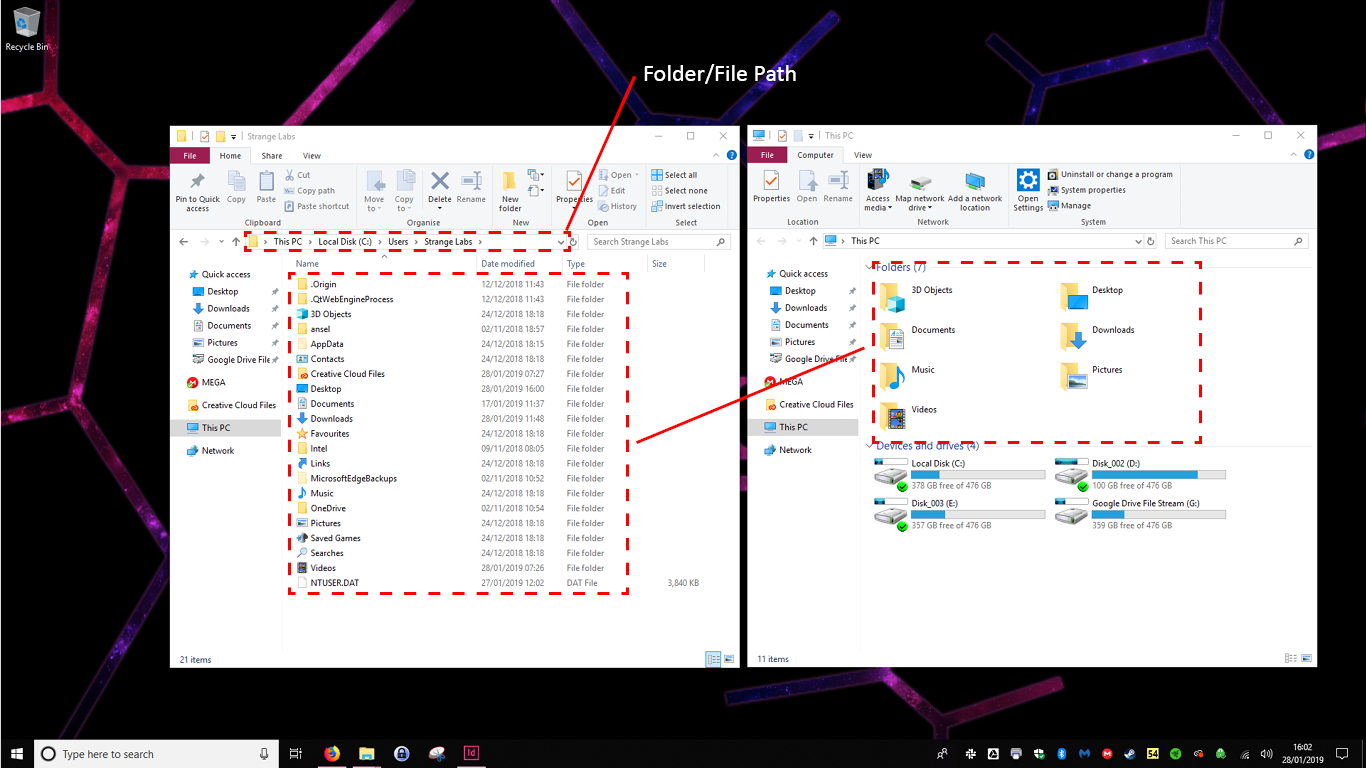Open the Computer tab in This PC window
Image resolution: width=1366 pixels, height=768 pixels.
(817, 155)
